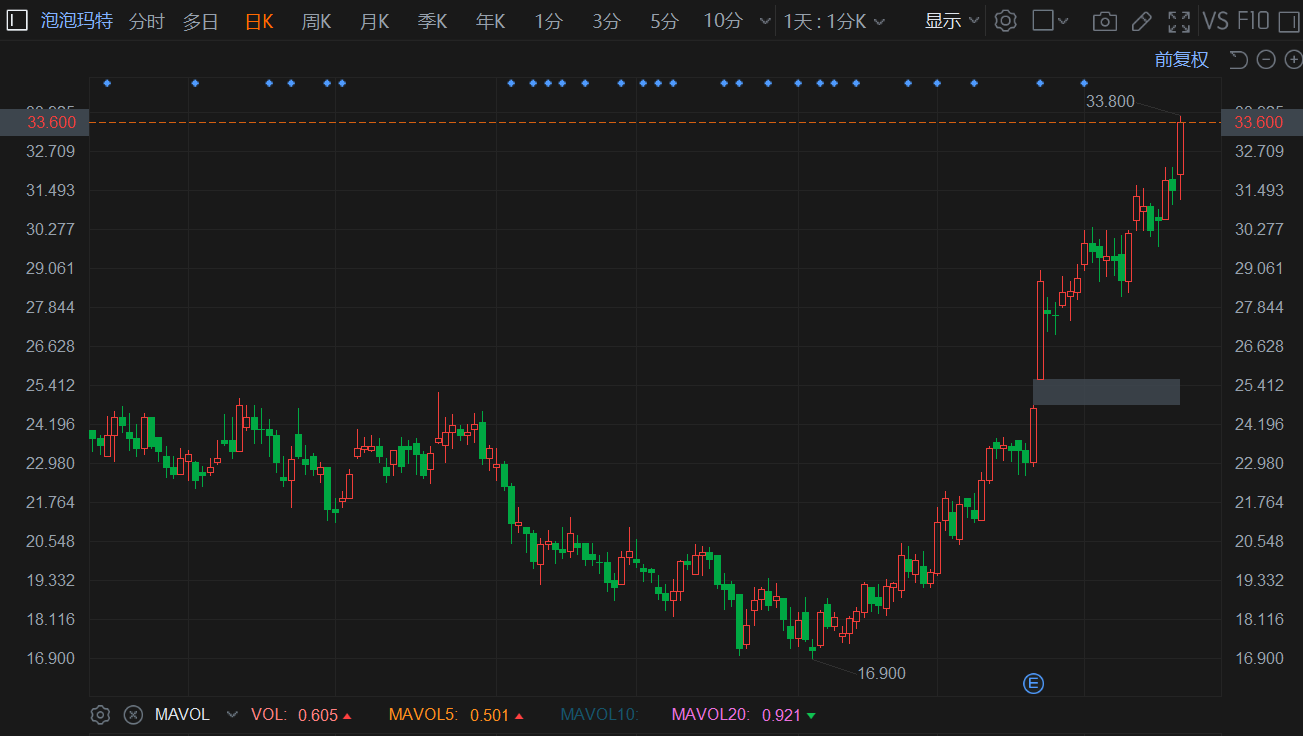Toggle the sidebar panel icon beside 泡泡玛特

pyautogui.click(x=17, y=20)
